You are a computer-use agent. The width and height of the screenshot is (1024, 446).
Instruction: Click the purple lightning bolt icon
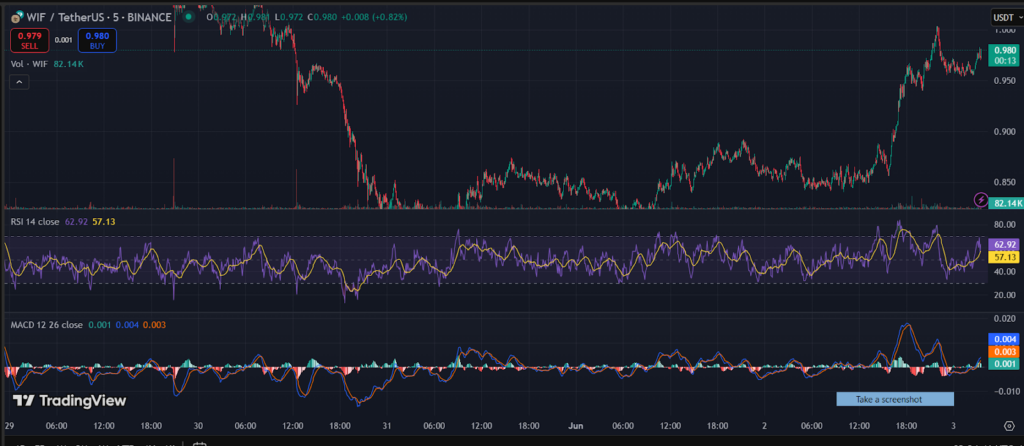pyautogui.click(x=979, y=200)
